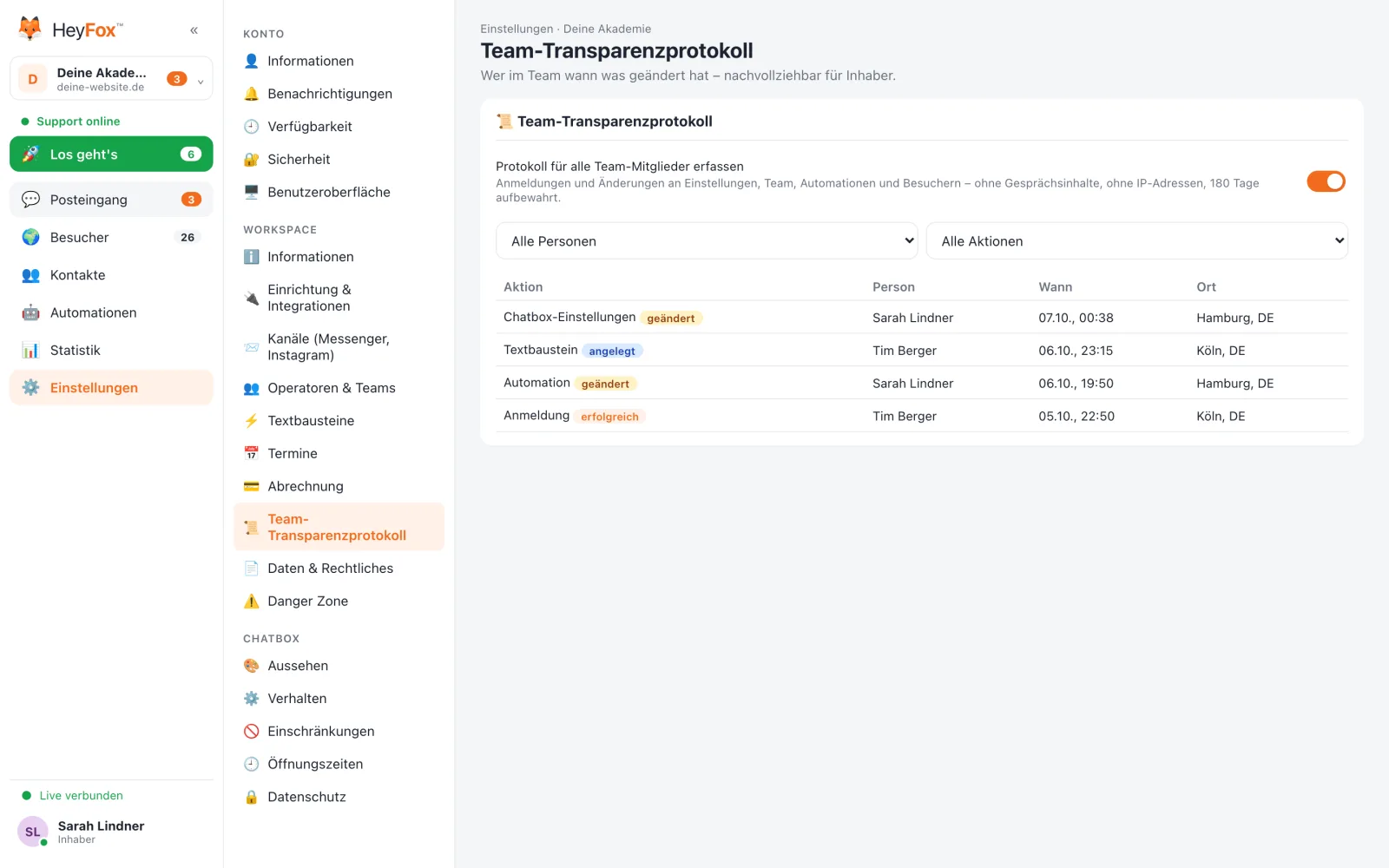Click the Besucher globe icon
Viewport: 1389px width, 868px height.
click(x=30, y=237)
